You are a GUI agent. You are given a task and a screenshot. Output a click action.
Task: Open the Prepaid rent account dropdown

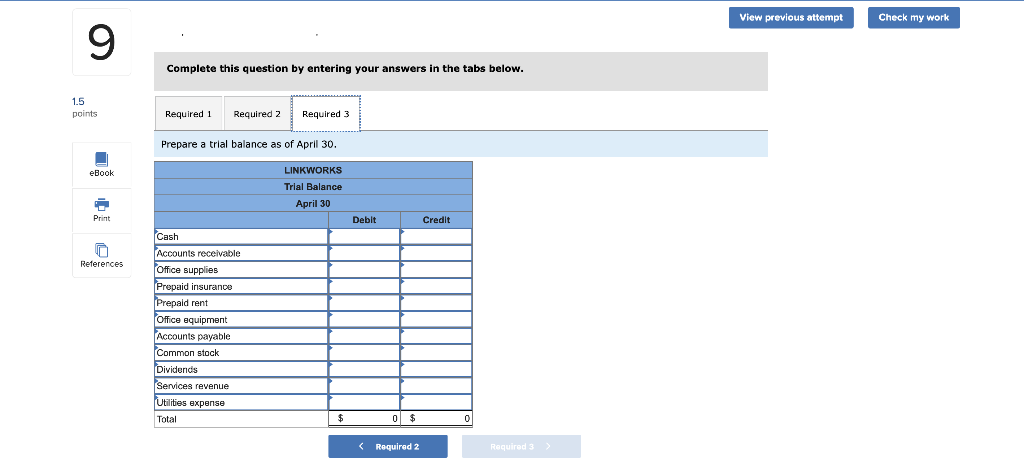coord(241,303)
